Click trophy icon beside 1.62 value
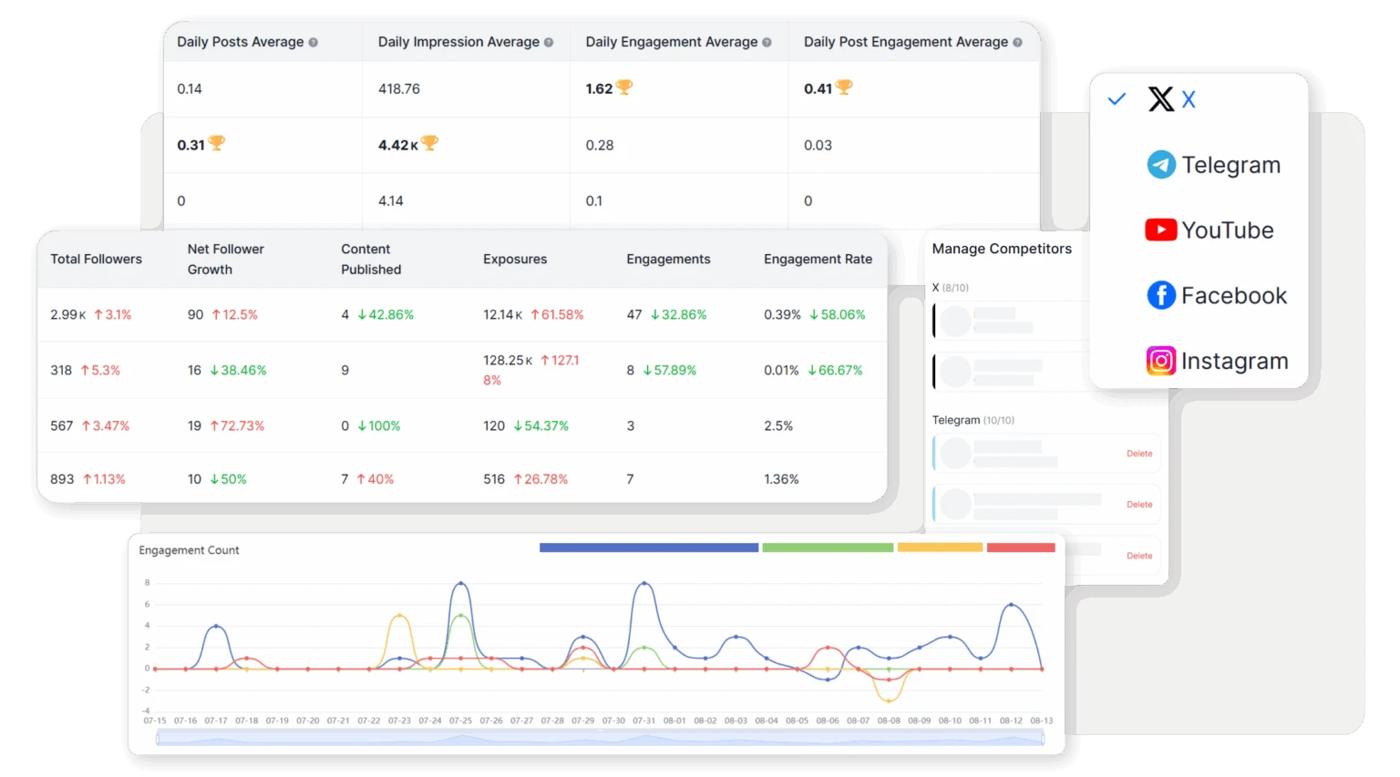Screen dimensions: 1400x777 624,88
